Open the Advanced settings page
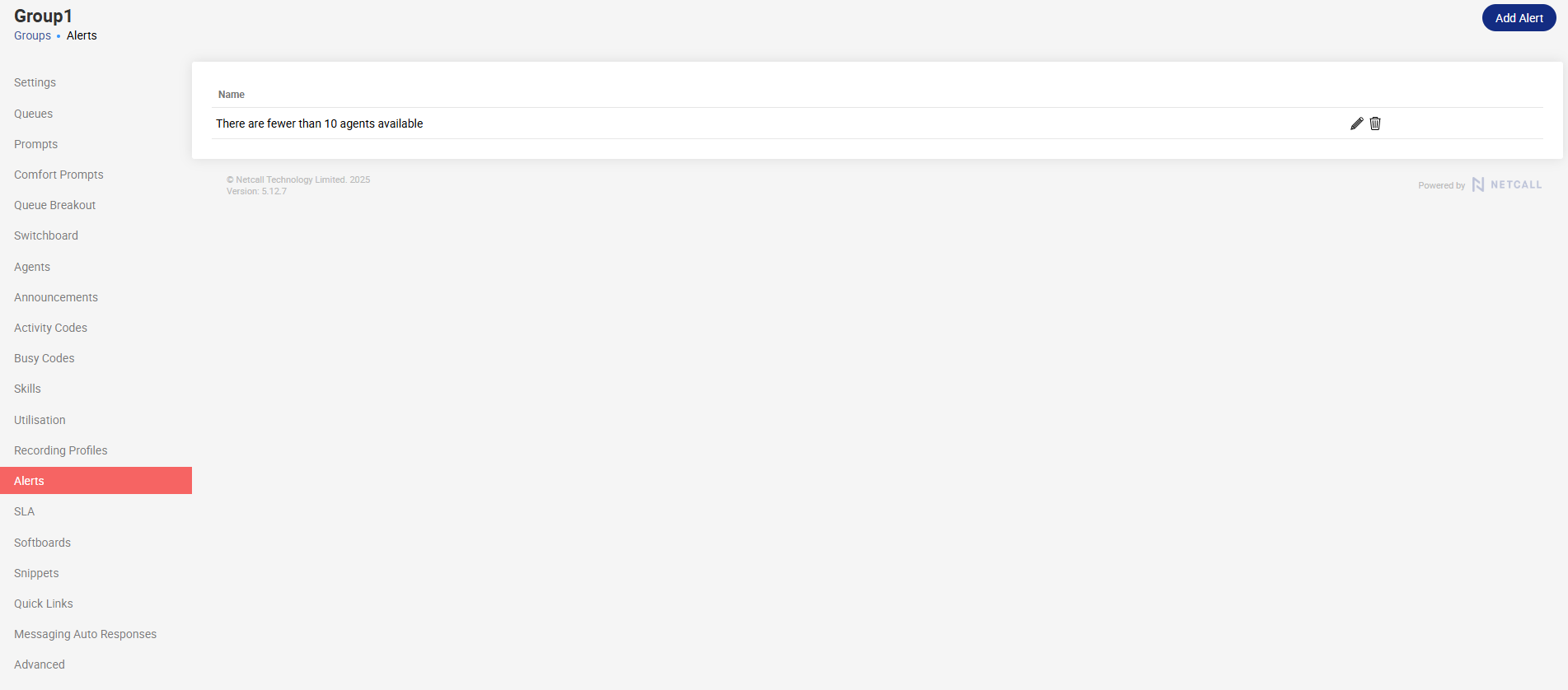Image resolution: width=1568 pixels, height=690 pixels. point(40,664)
